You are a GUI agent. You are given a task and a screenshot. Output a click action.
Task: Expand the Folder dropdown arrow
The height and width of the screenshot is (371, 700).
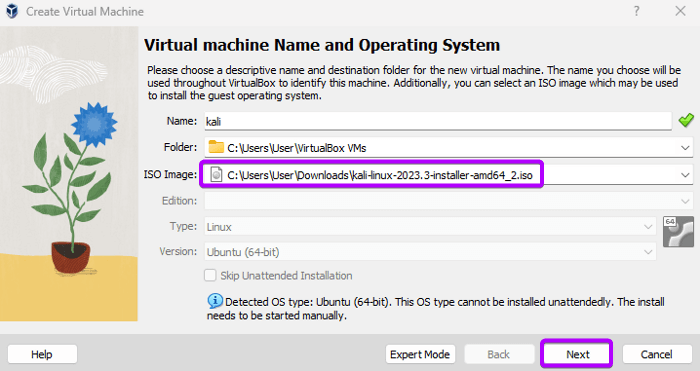click(x=685, y=148)
